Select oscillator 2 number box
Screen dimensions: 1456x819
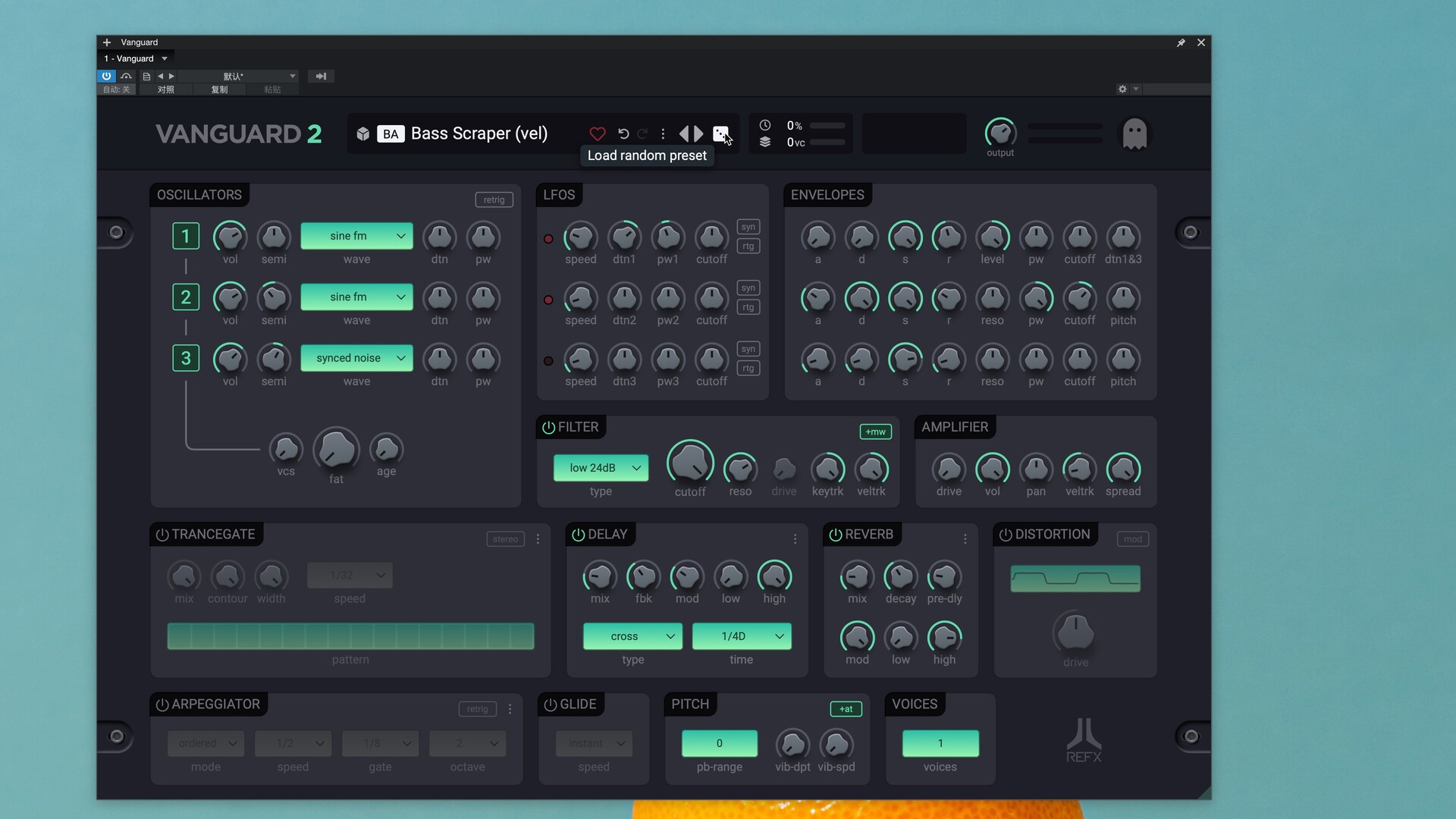[186, 297]
